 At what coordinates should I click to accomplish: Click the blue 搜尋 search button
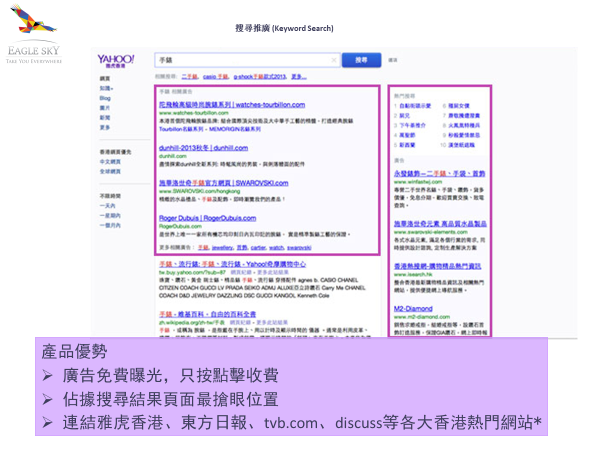pyautogui.click(x=361, y=60)
